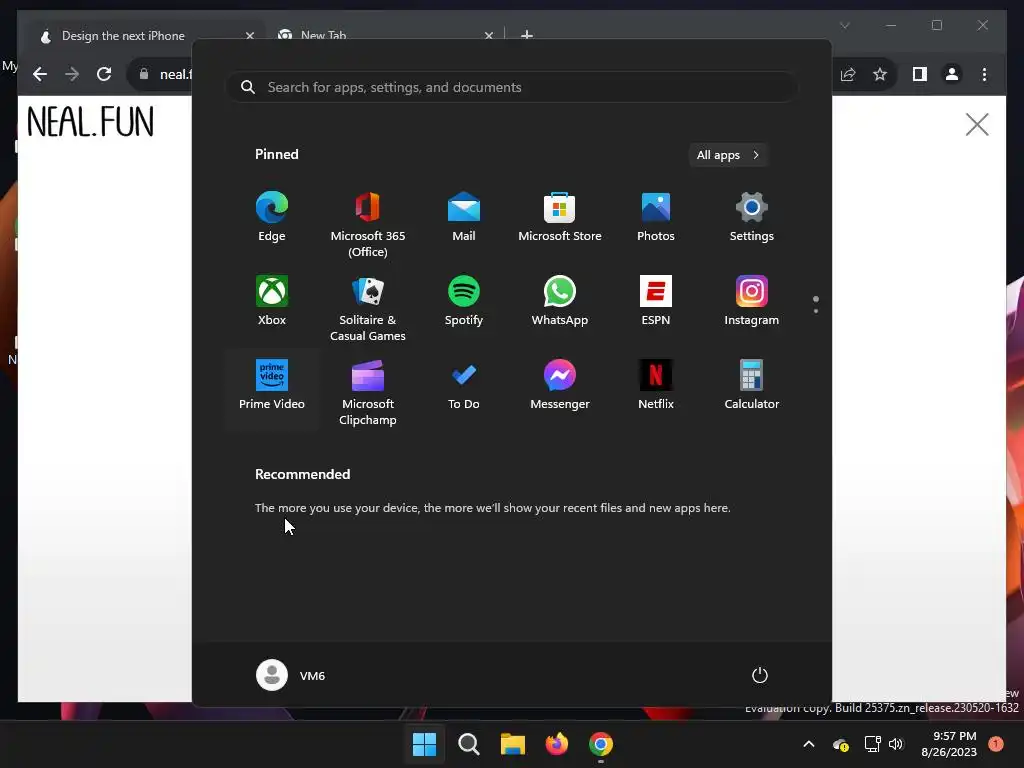
Task: Close the Design the next iPhone tab
Action: point(249,36)
